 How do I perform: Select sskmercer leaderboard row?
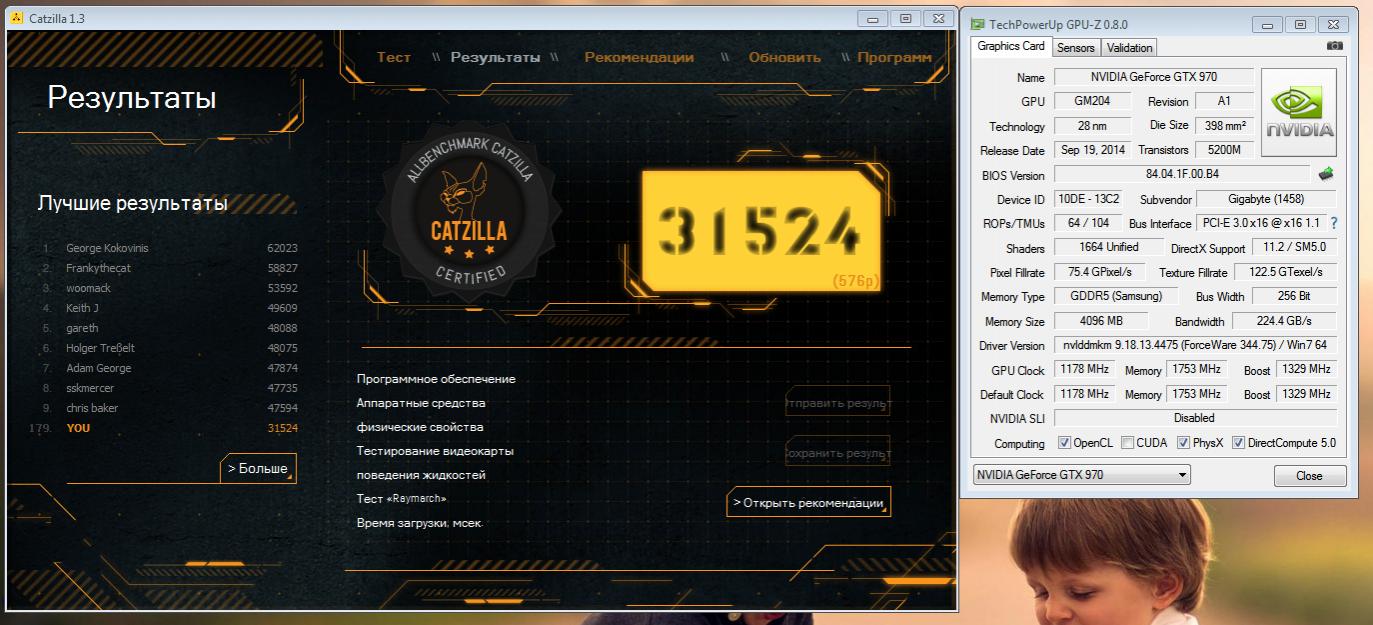tap(170, 388)
